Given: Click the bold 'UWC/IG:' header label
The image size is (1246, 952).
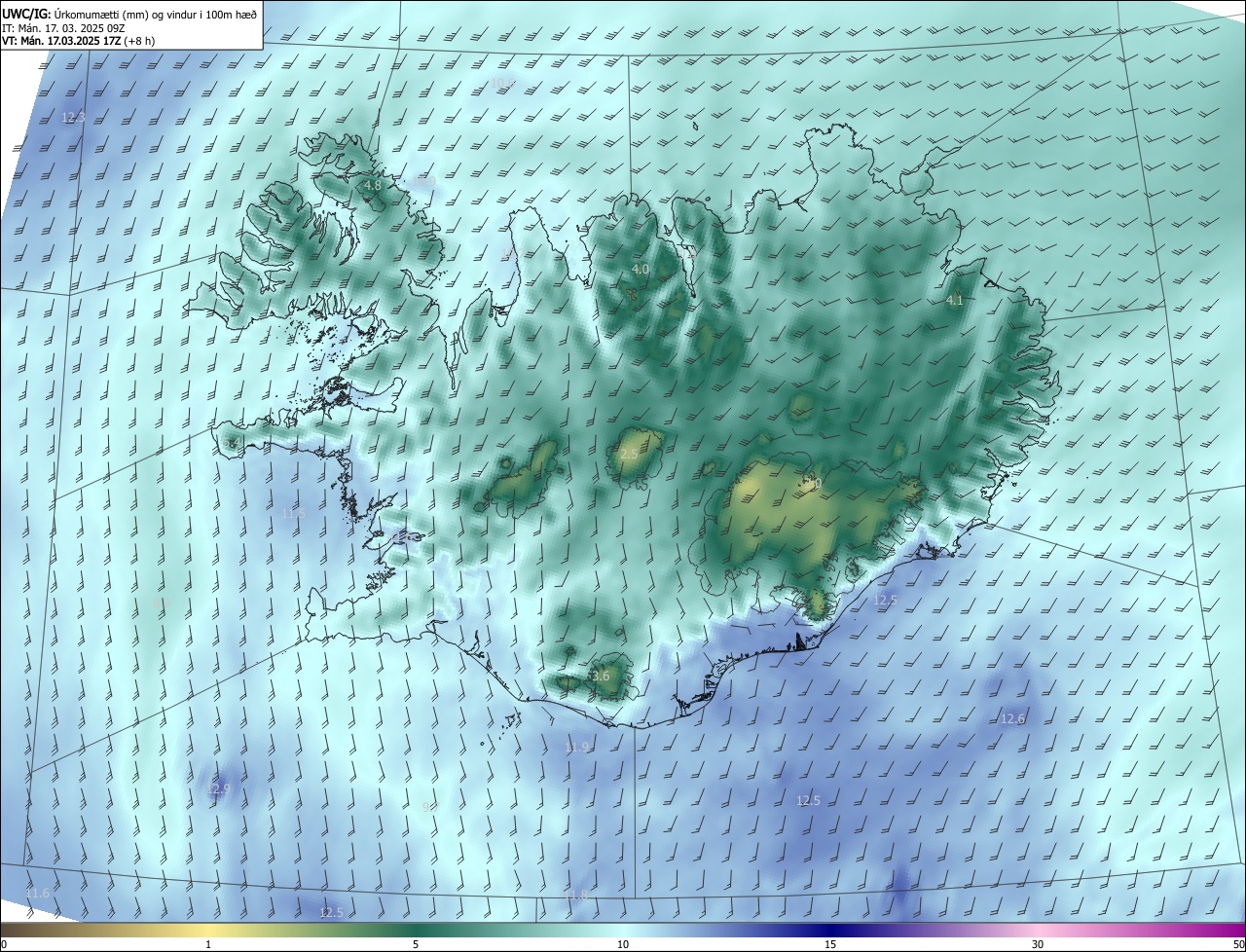Looking at the screenshot, I should click(x=24, y=14).
